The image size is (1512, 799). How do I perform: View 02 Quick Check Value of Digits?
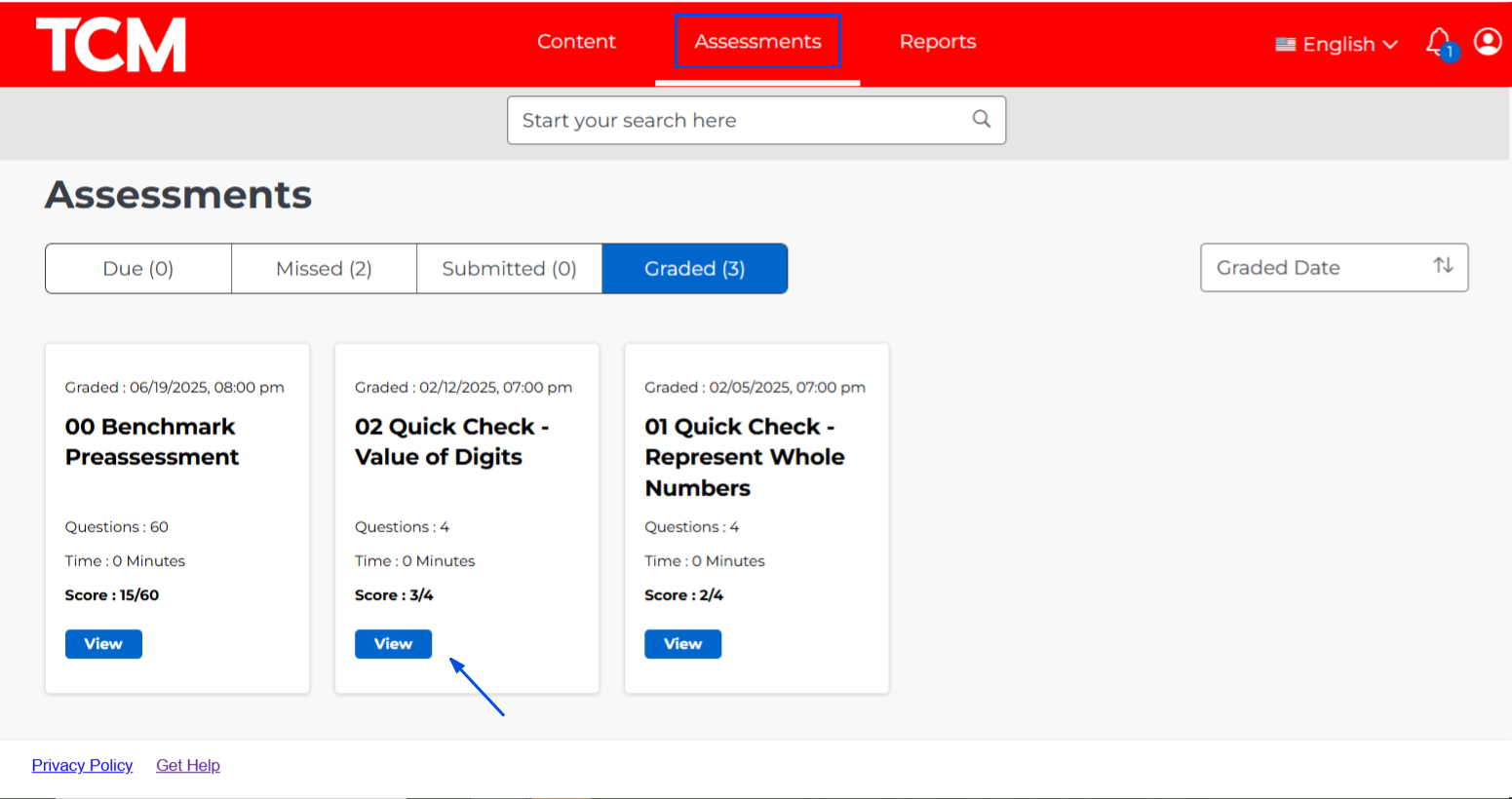coord(393,644)
